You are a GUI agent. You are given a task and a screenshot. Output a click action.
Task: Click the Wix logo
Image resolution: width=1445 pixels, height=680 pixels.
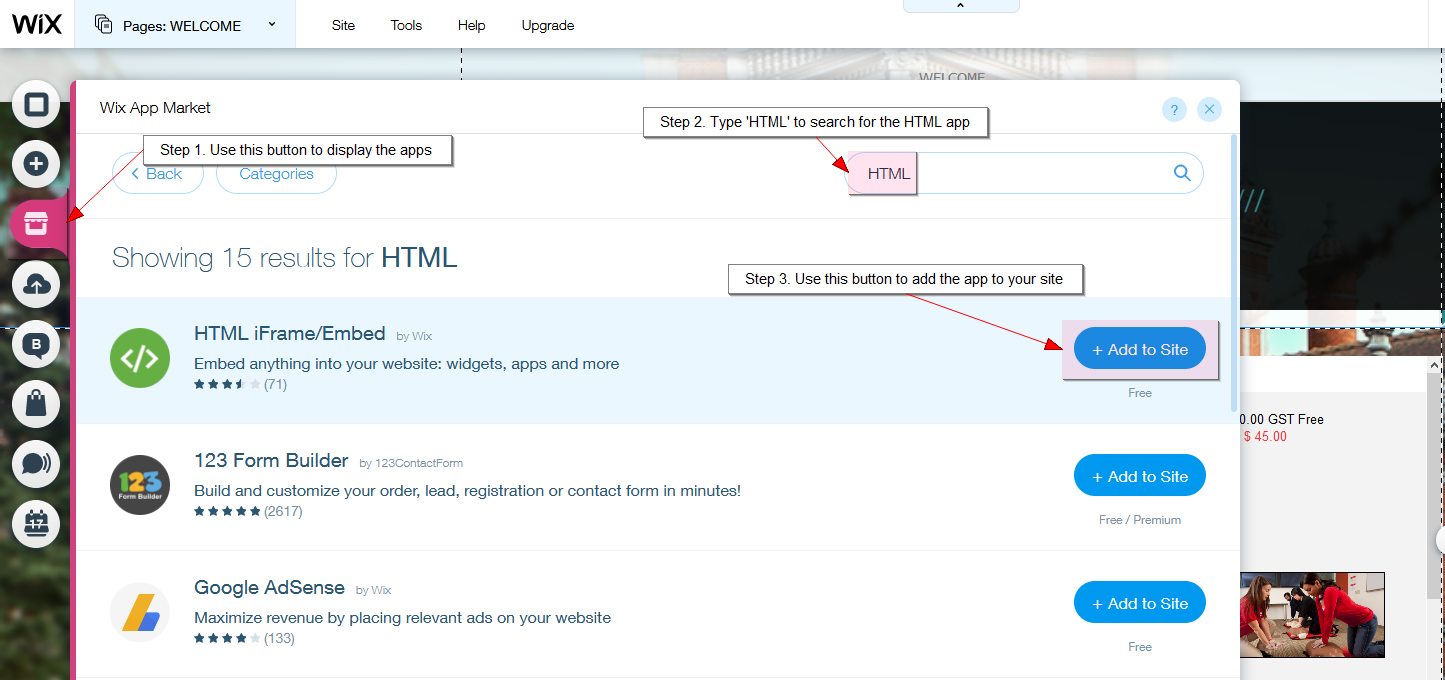click(37, 24)
